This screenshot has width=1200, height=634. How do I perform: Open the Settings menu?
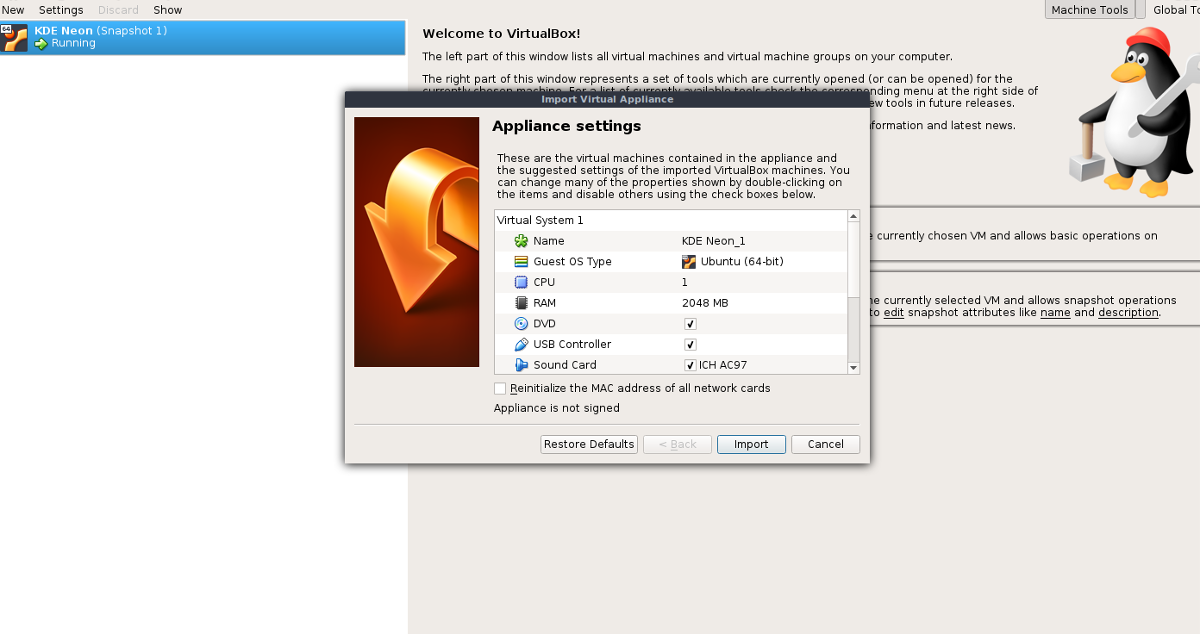[60, 10]
